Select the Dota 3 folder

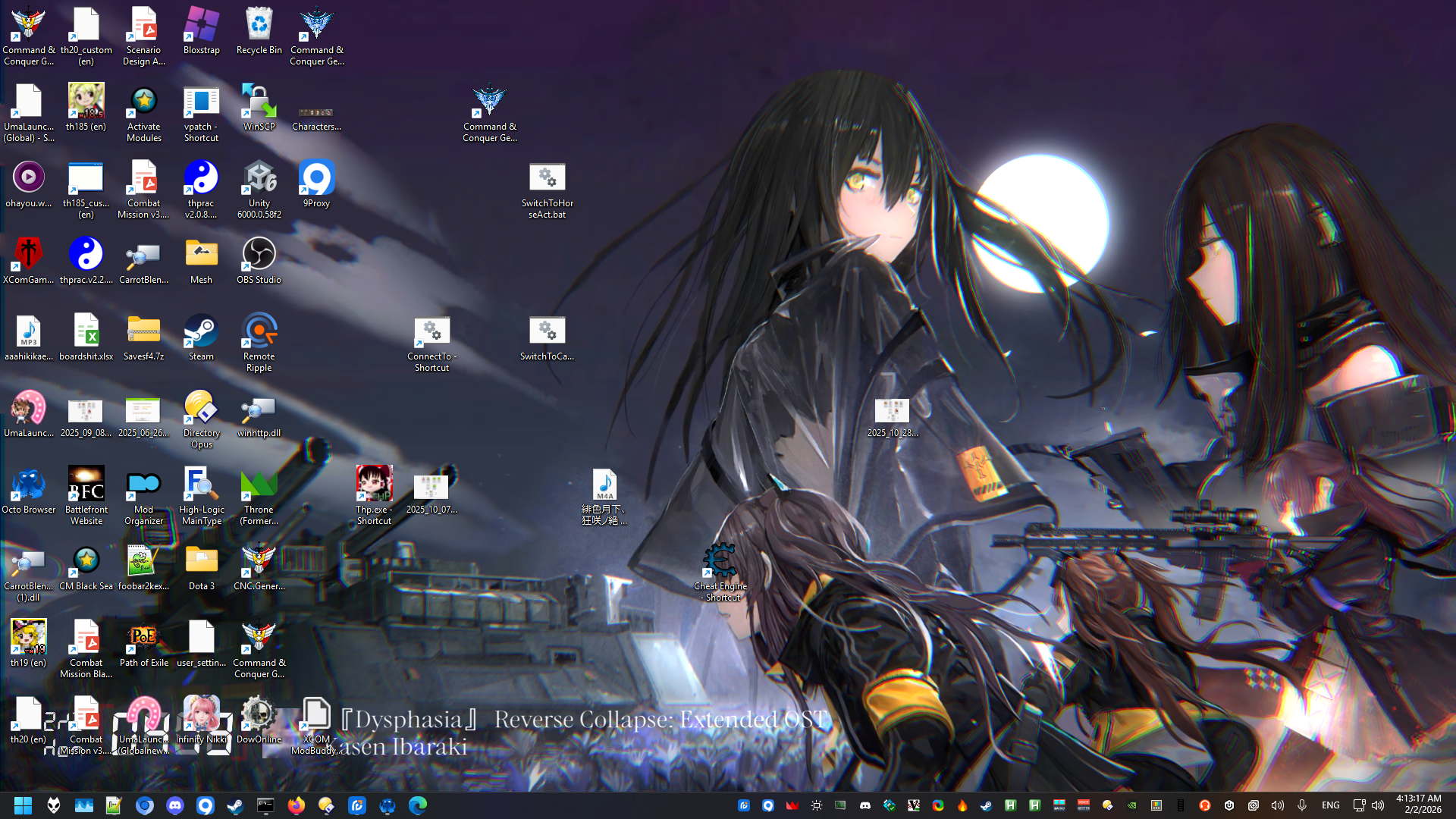coord(201,561)
